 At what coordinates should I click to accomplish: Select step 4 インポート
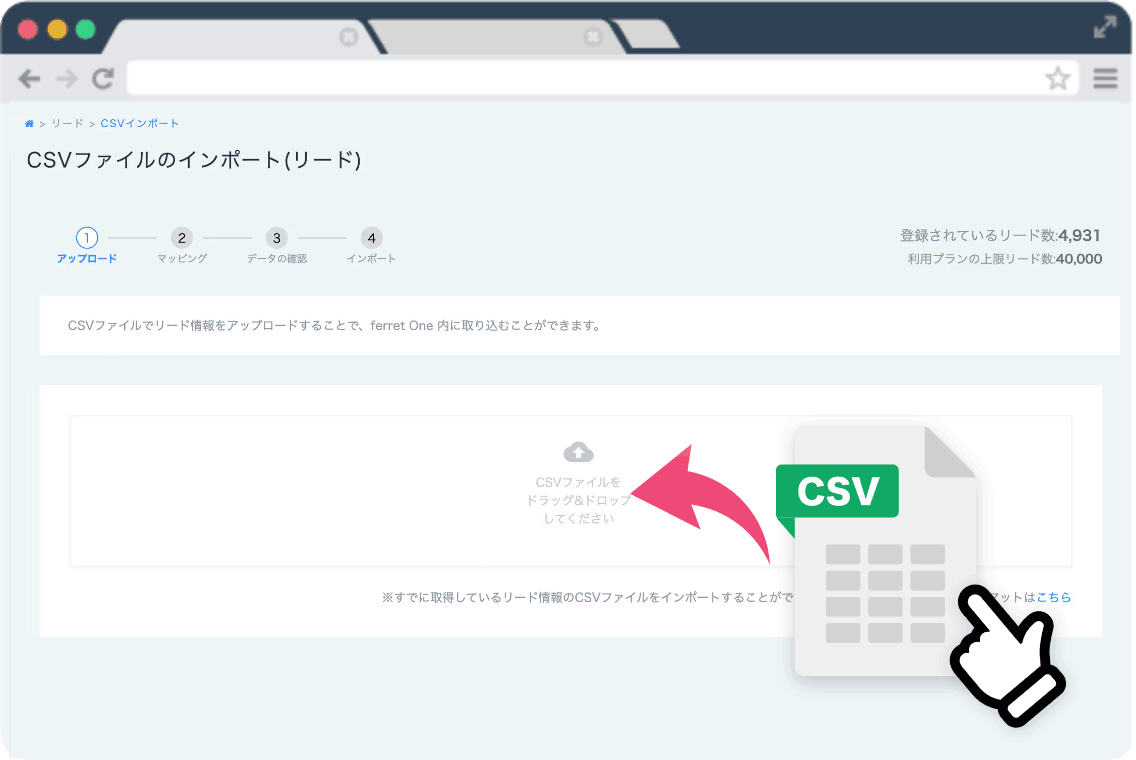371,238
